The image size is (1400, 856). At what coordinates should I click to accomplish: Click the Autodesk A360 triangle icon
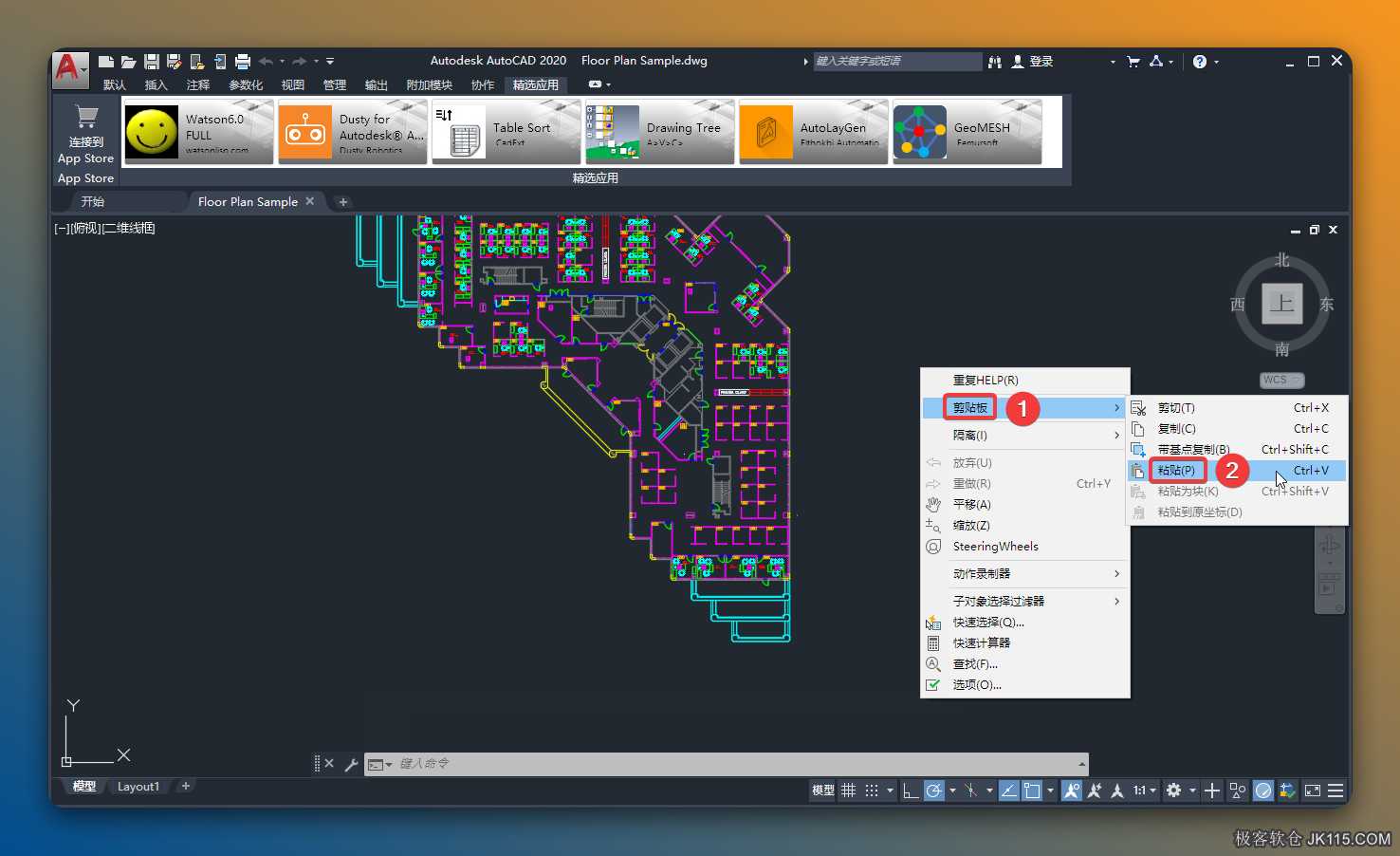(1156, 62)
